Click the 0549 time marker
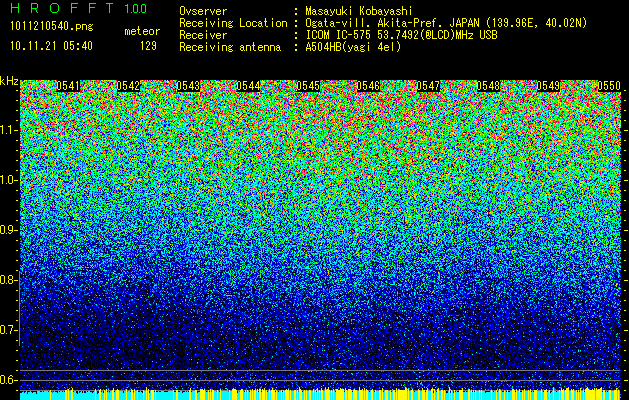The height and width of the screenshot is (400, 629). tap(548, 86)
